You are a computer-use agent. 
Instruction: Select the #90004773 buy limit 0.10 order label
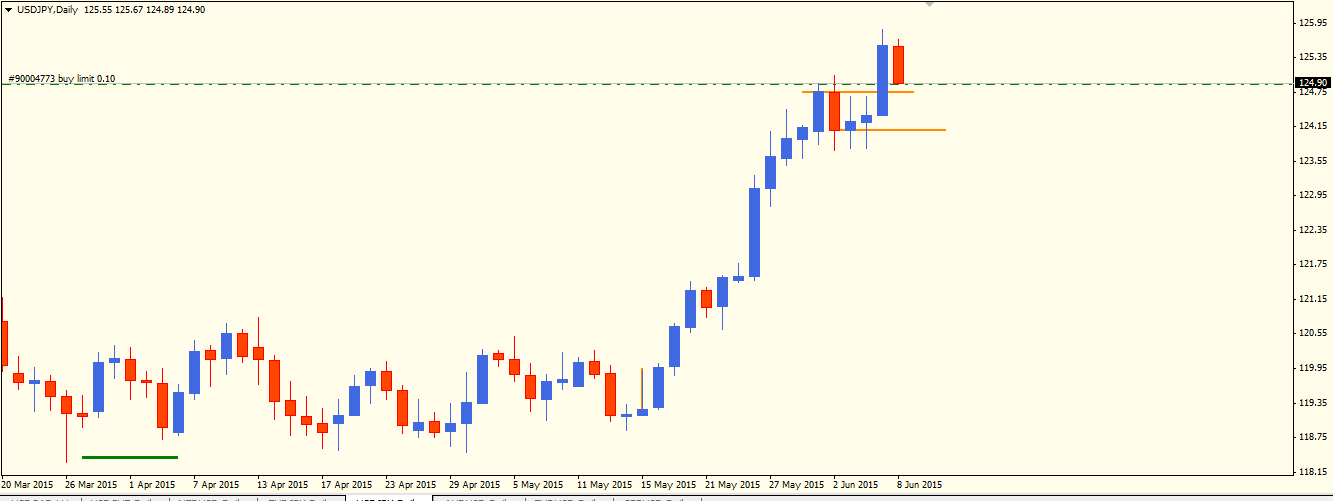pos(62,78)
